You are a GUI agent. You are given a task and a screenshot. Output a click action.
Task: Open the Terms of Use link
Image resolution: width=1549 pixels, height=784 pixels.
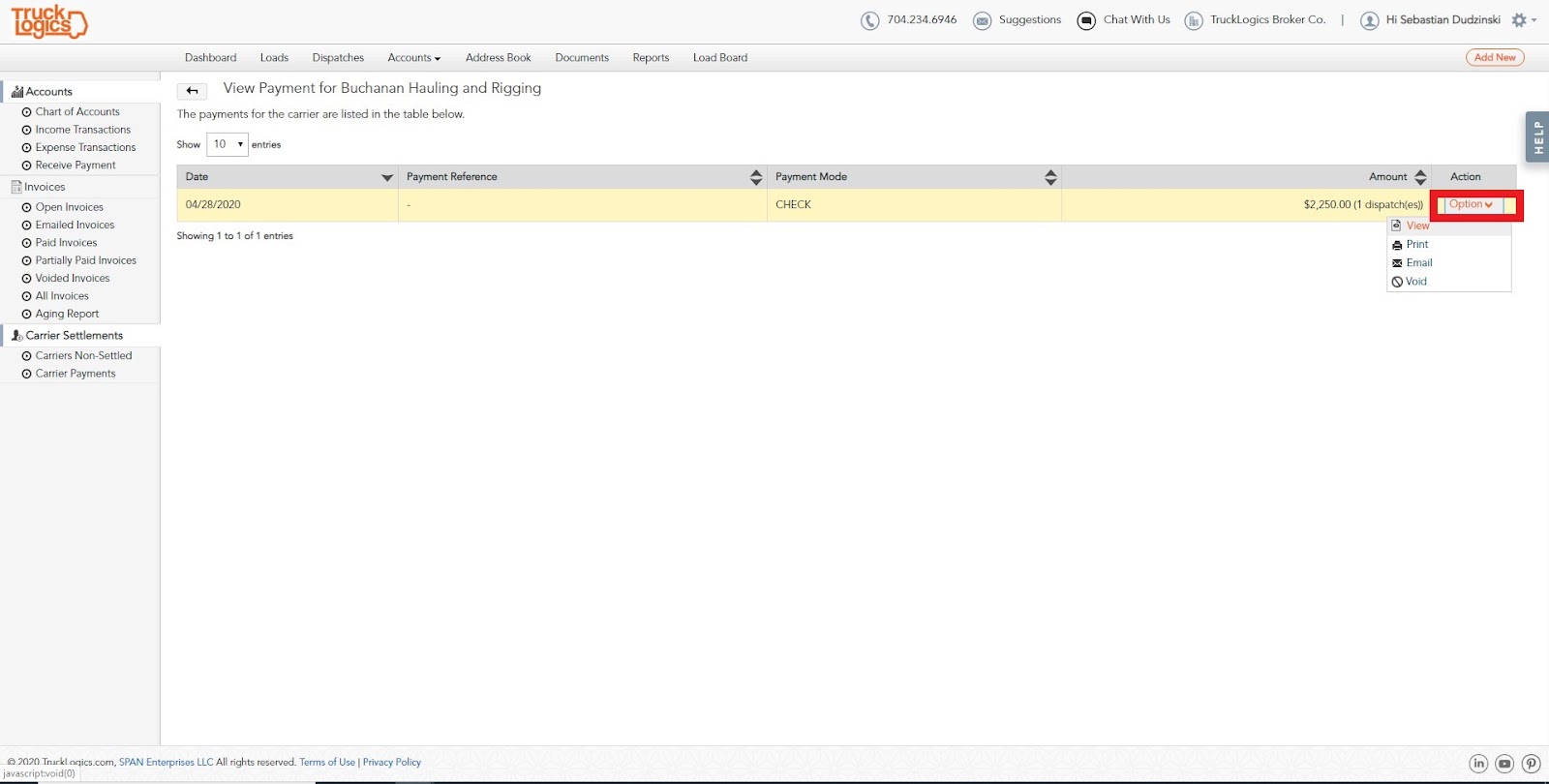(327, 763)
